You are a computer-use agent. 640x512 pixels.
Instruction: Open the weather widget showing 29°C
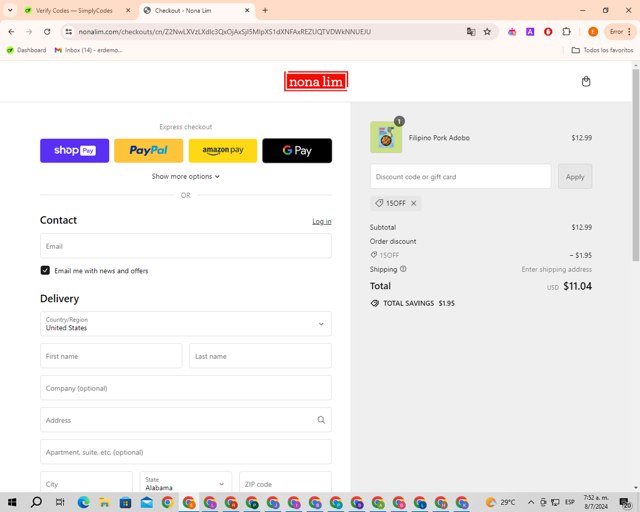[500, 502]
